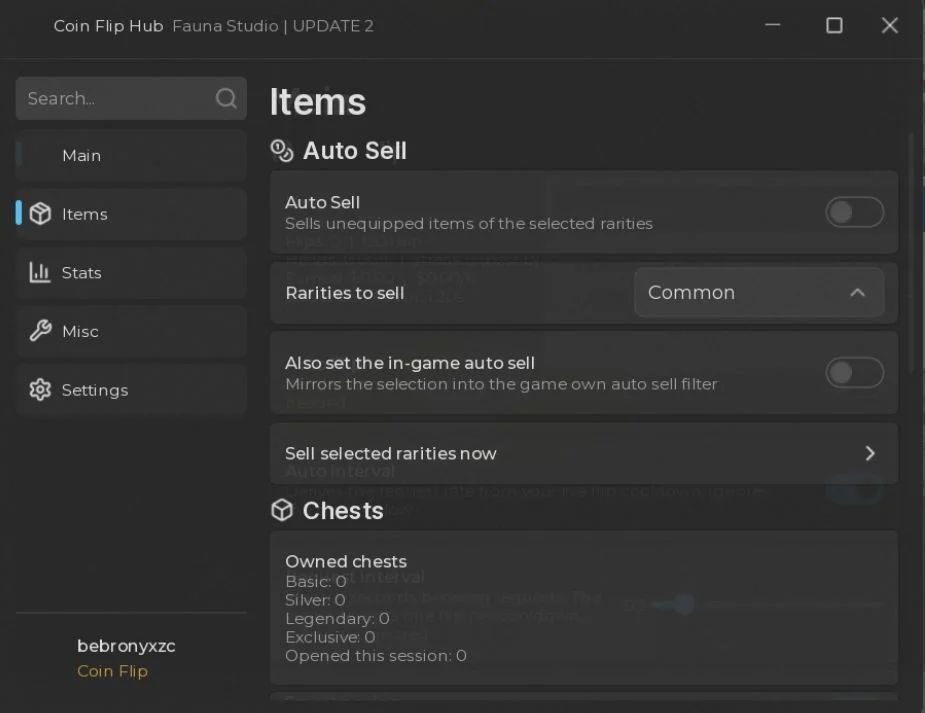Focus the Search input field
Image resolution: width=925 pixels, height=713 pixels.
click(x=131, y=98)
